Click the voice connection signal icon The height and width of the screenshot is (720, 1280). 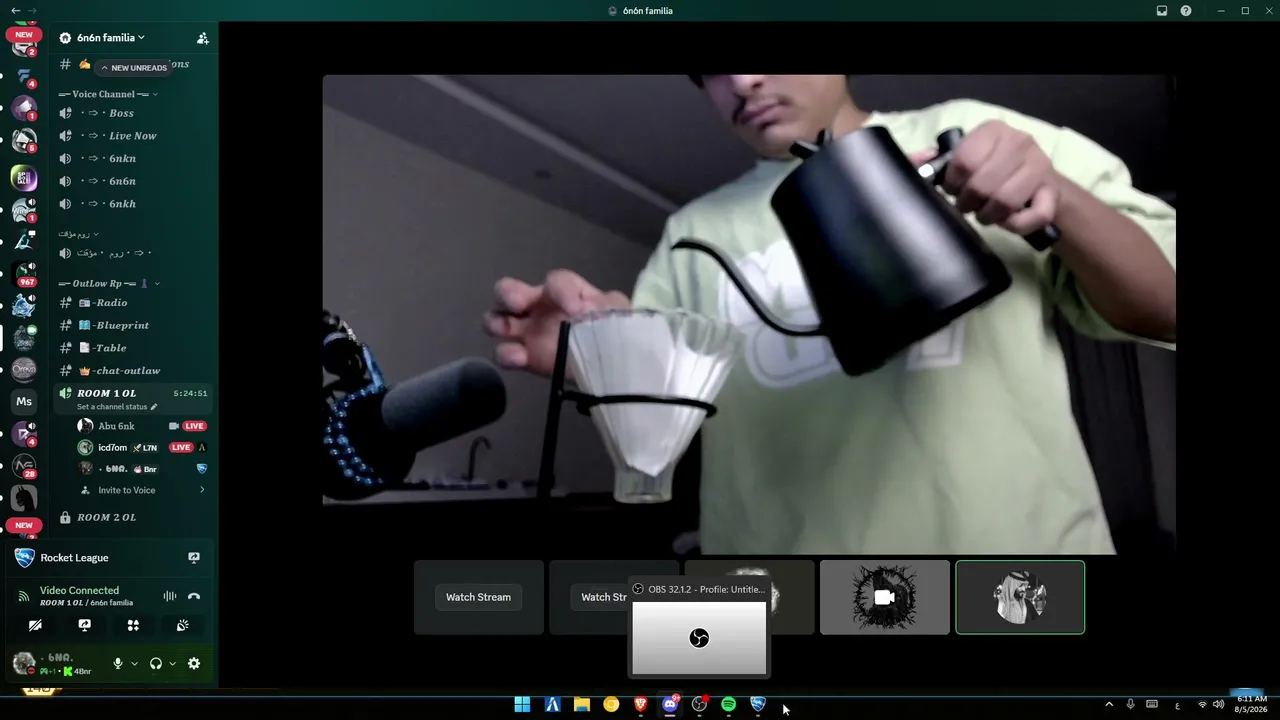[24, 596]
